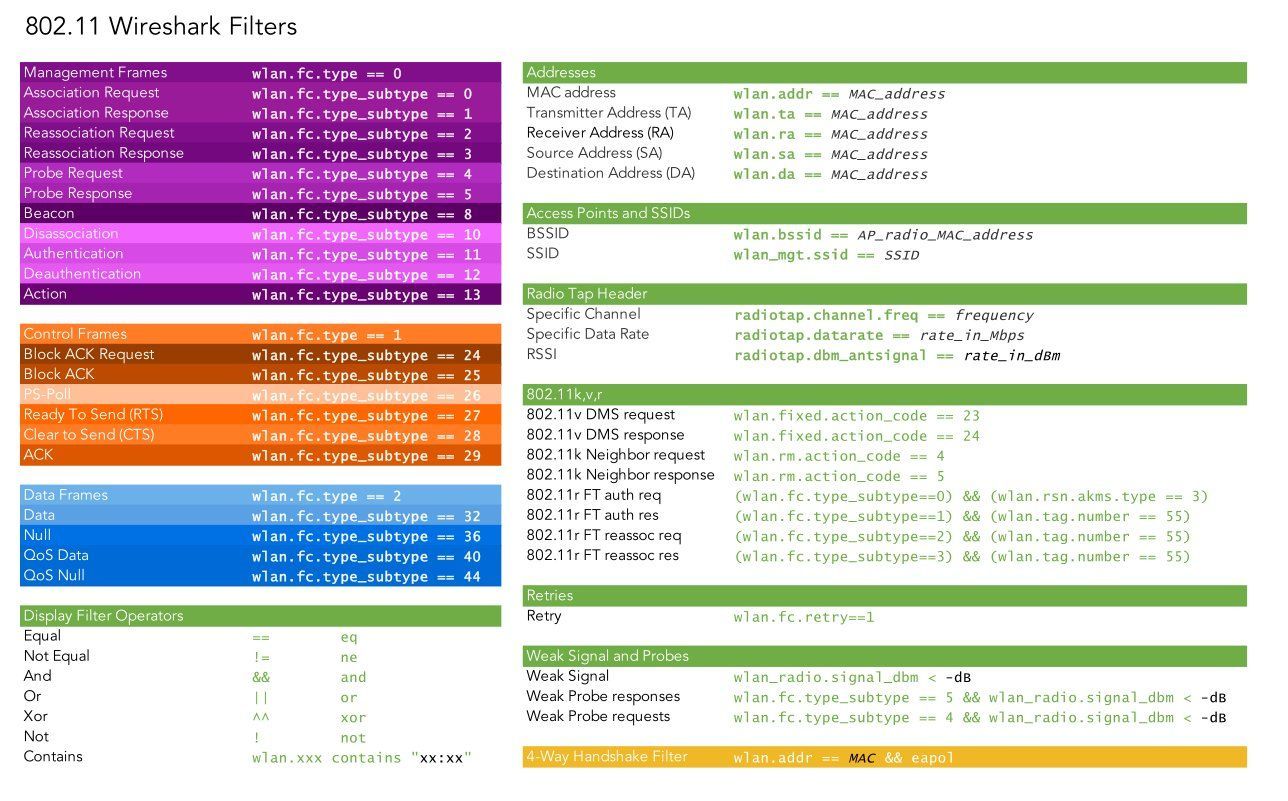Select the Data Frames header

pos(260,495)
